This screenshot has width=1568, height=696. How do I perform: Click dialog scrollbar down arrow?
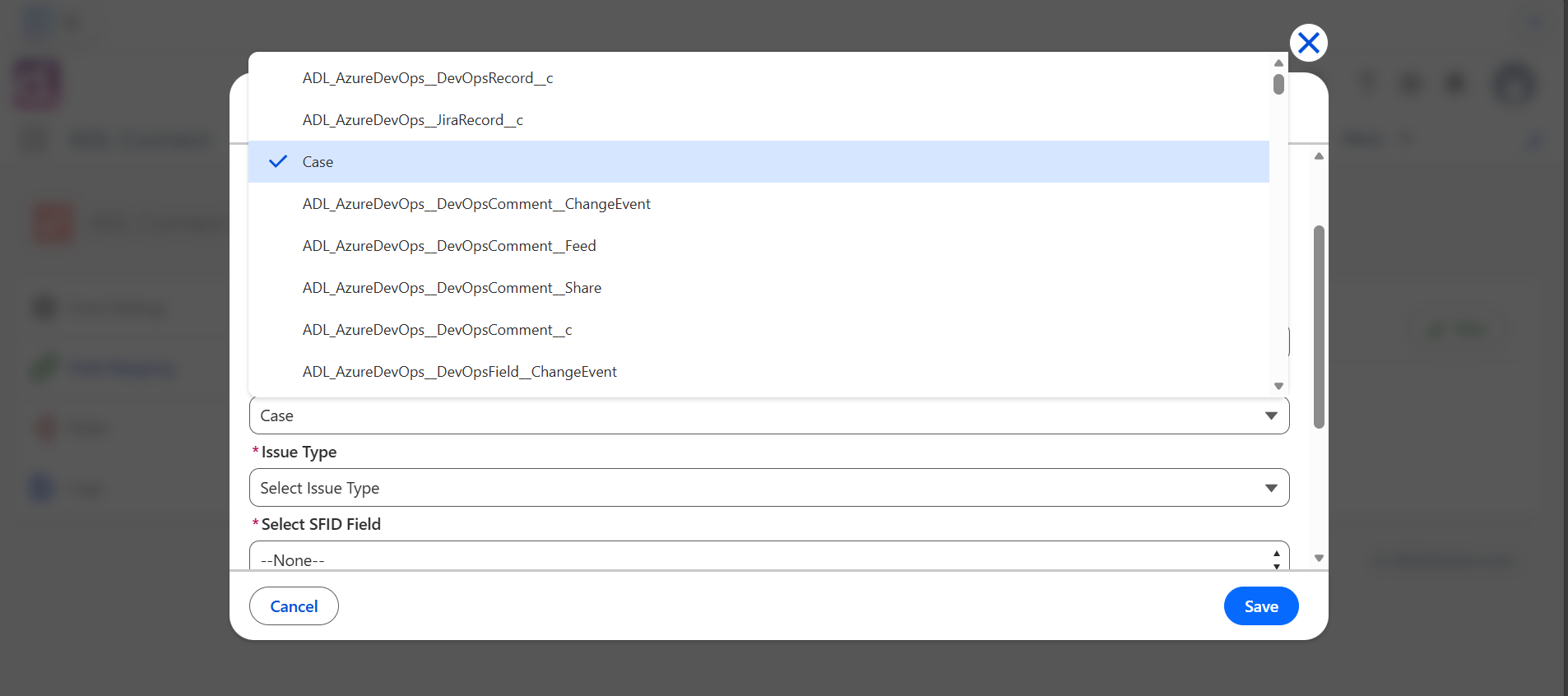pos(1319,558)
